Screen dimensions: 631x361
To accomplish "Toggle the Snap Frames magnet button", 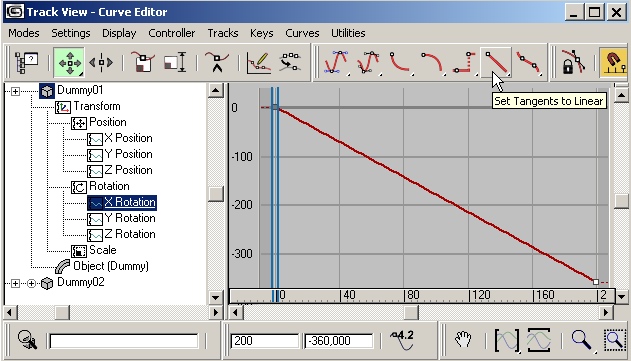I will [613, 62].
